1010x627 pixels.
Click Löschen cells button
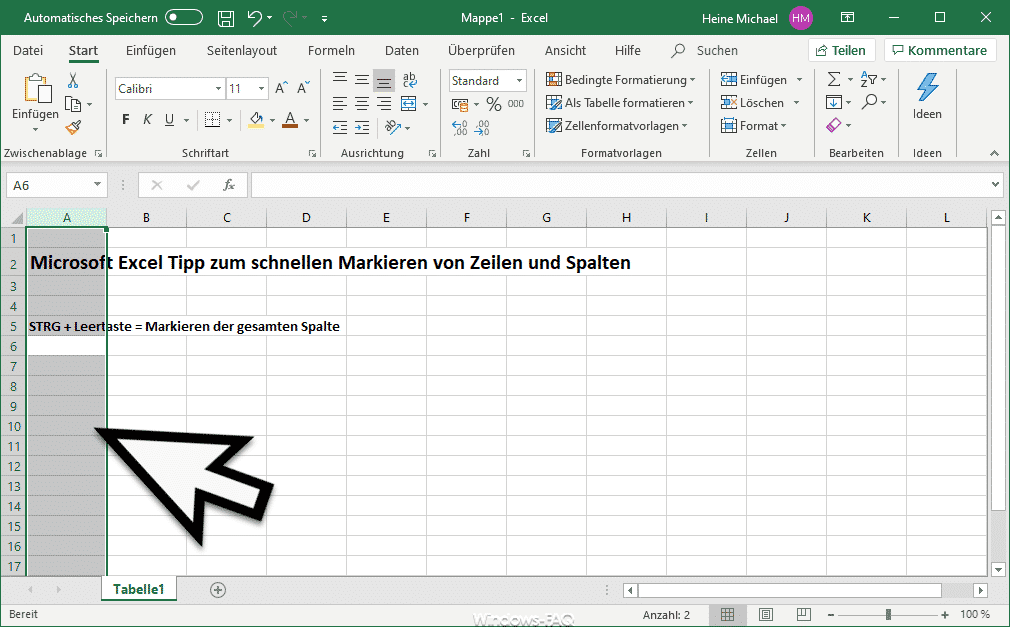pos(752,102)
